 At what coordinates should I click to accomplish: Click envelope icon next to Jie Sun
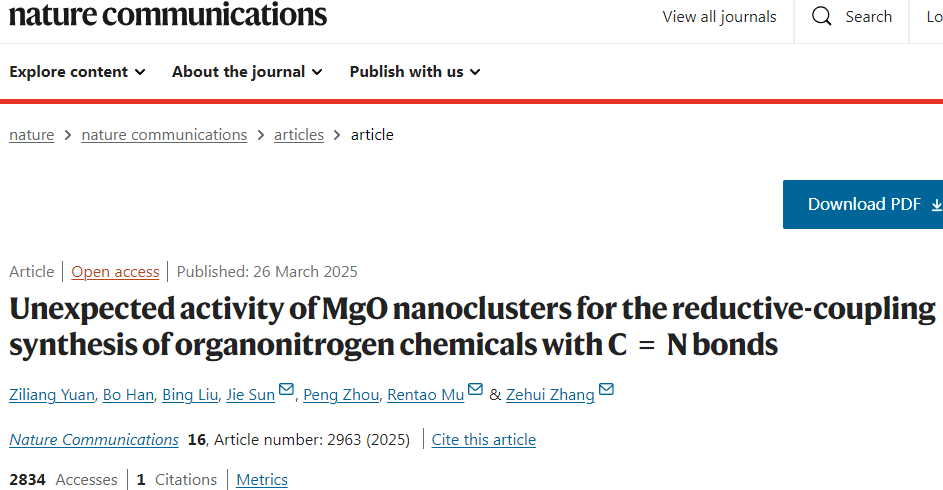(x=287, y=390)
